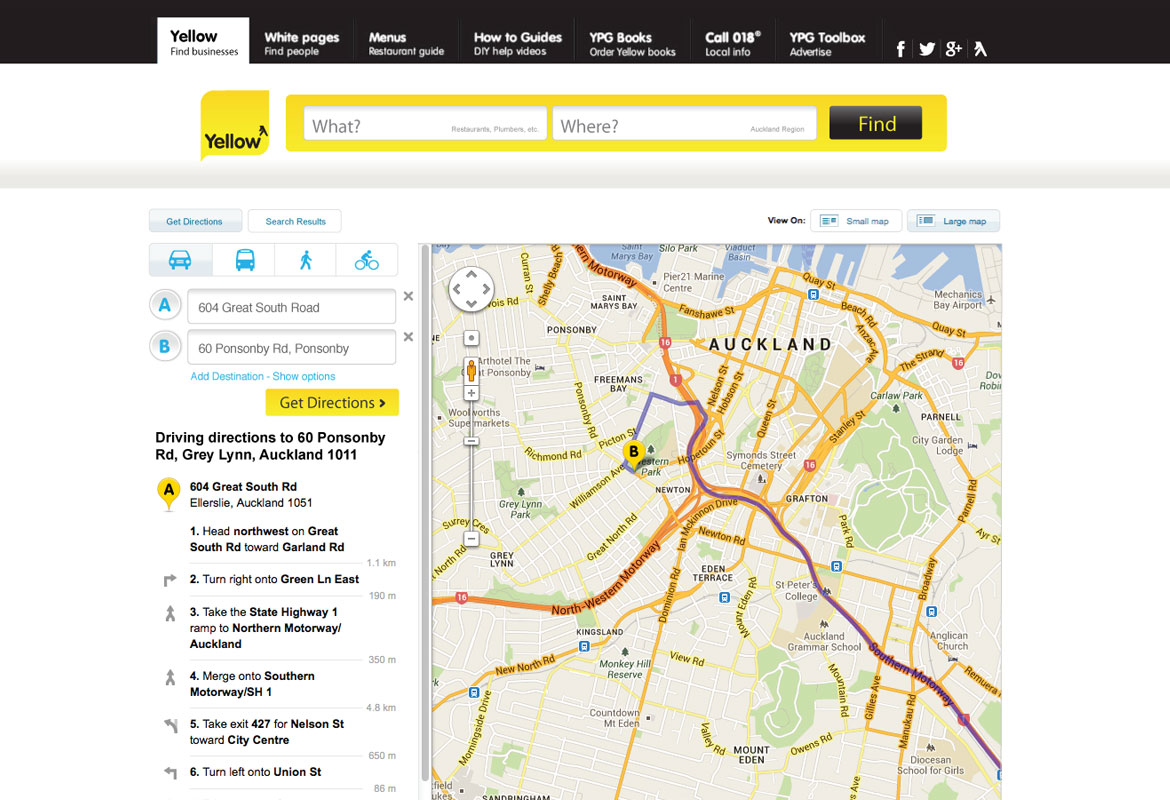This screenshot has width=1170, height=800.
Task: Expand the Show options link
Action: (304, 376)
